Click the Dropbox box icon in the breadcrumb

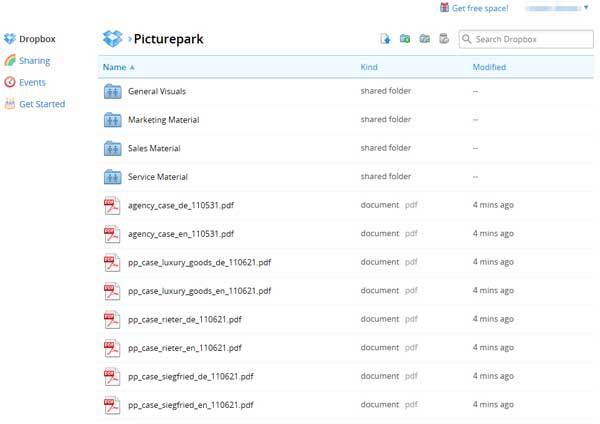[x=112, y=39]
